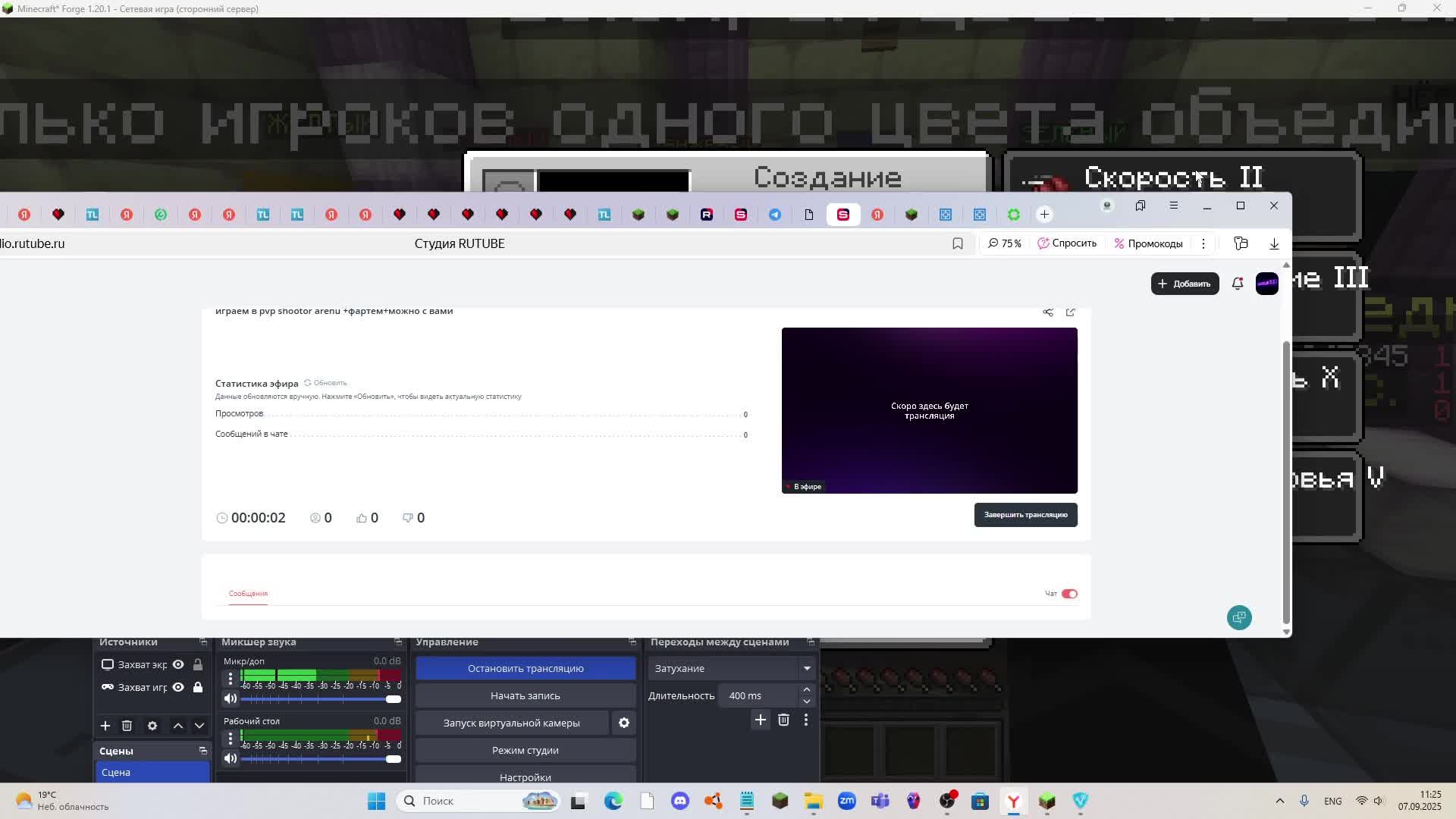Click the notifications bell icon in RUTUBE
This screenshot has height=819, width=1456.
coord(1237,284)
